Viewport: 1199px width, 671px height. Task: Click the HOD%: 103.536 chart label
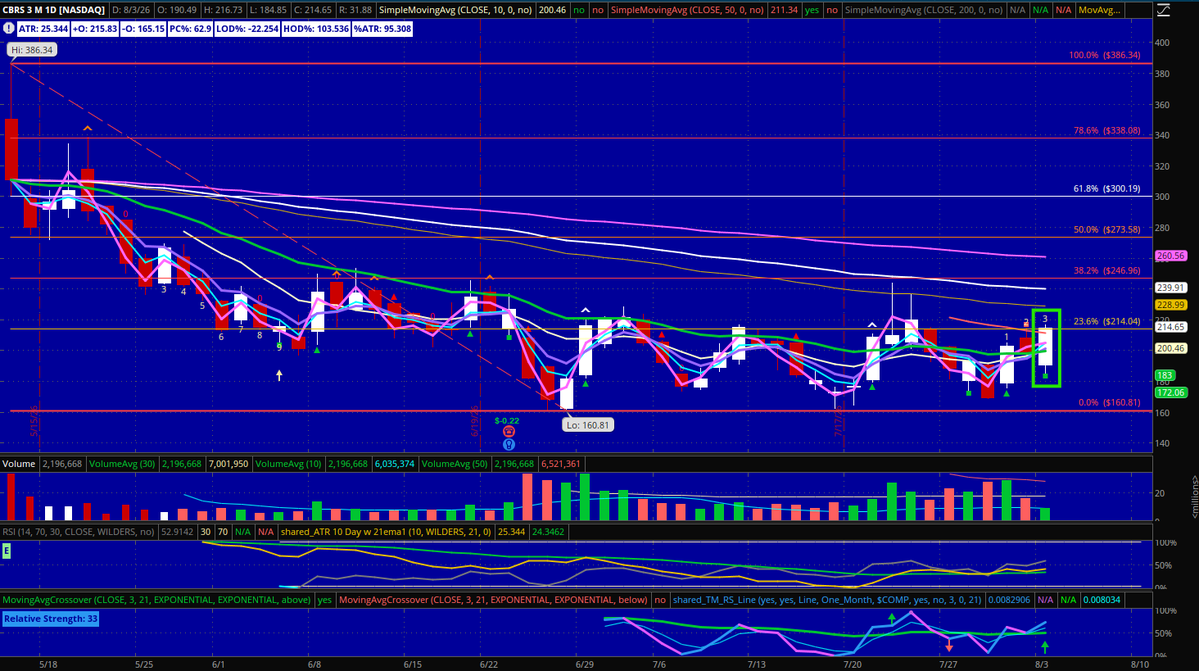click(315, 28)
